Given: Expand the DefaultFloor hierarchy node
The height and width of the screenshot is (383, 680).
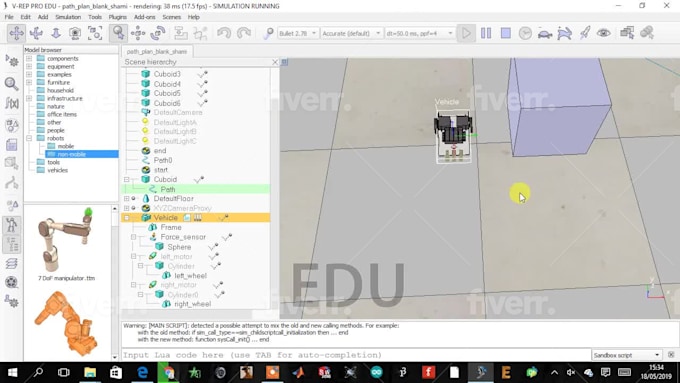Looking at the screenshot, I should (127, 198).
